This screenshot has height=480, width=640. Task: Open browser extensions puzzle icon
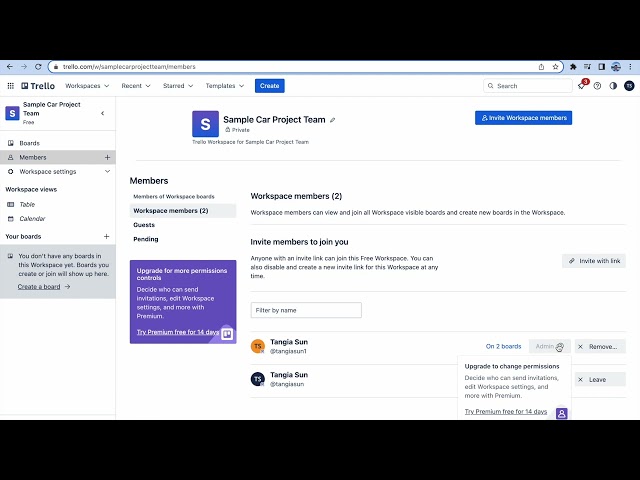(x=573, y=67)
